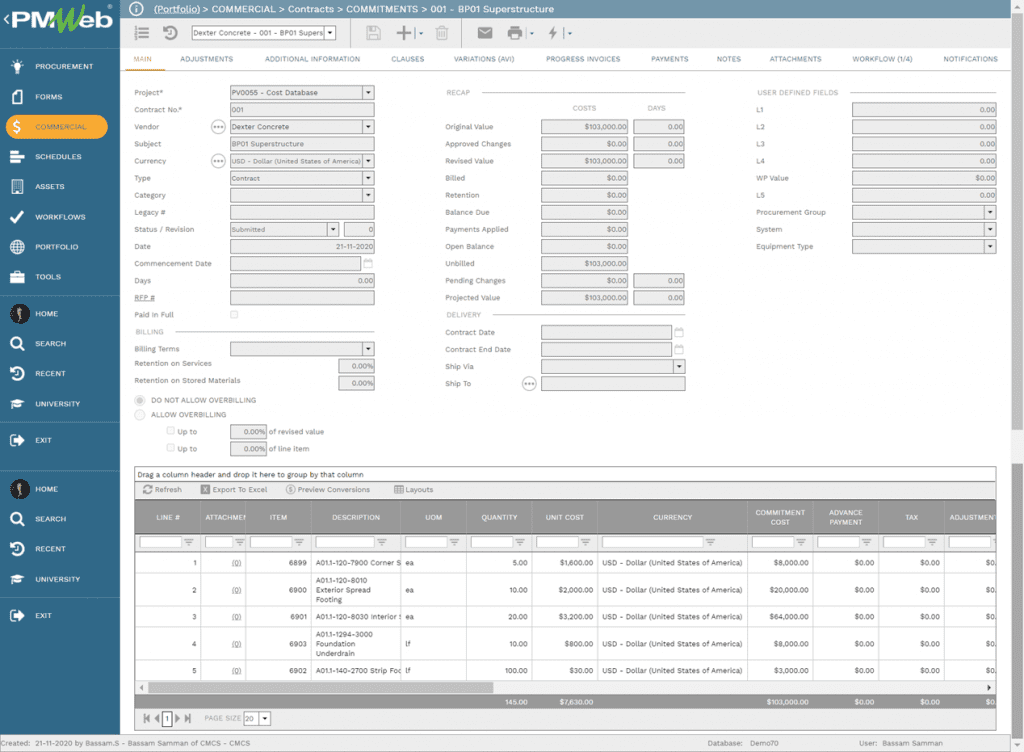Viewport: 1024px width, 752px height.
Task: Click the Email envelope icon
Action: [x=485, y=33]
